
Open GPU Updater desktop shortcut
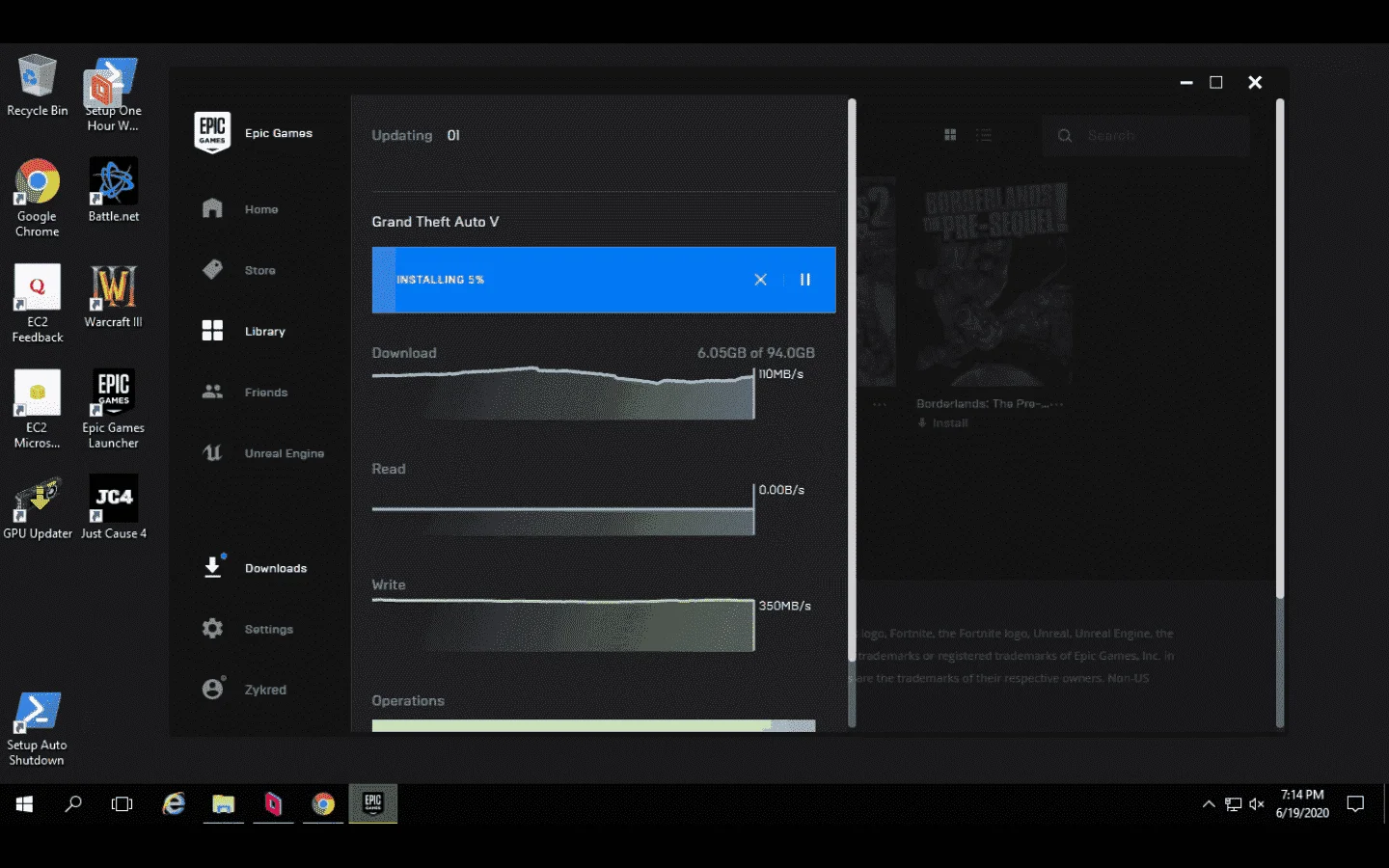point(37,506)
